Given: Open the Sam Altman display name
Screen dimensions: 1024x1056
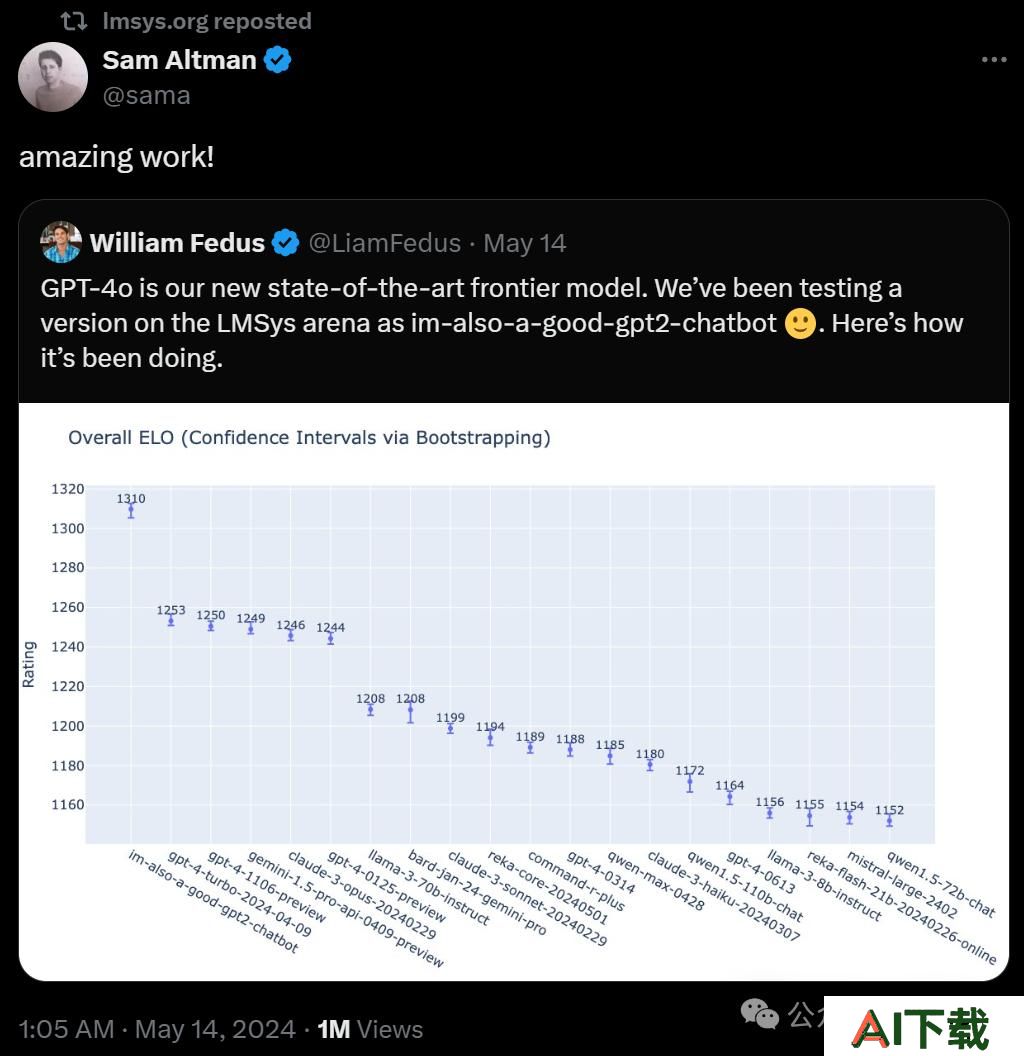Looking at the screenshot, I should (x=179, y=60).
